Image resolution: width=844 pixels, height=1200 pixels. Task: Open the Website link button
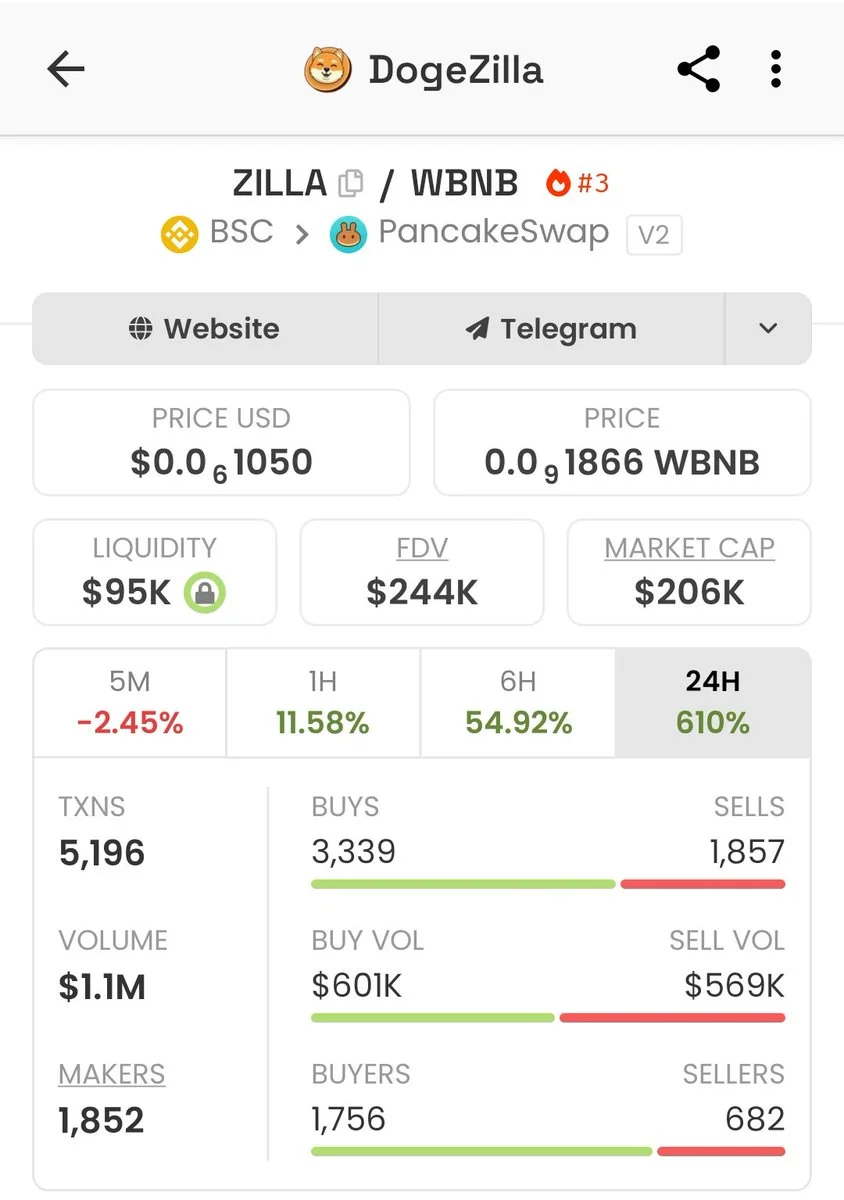coord(205,329)
